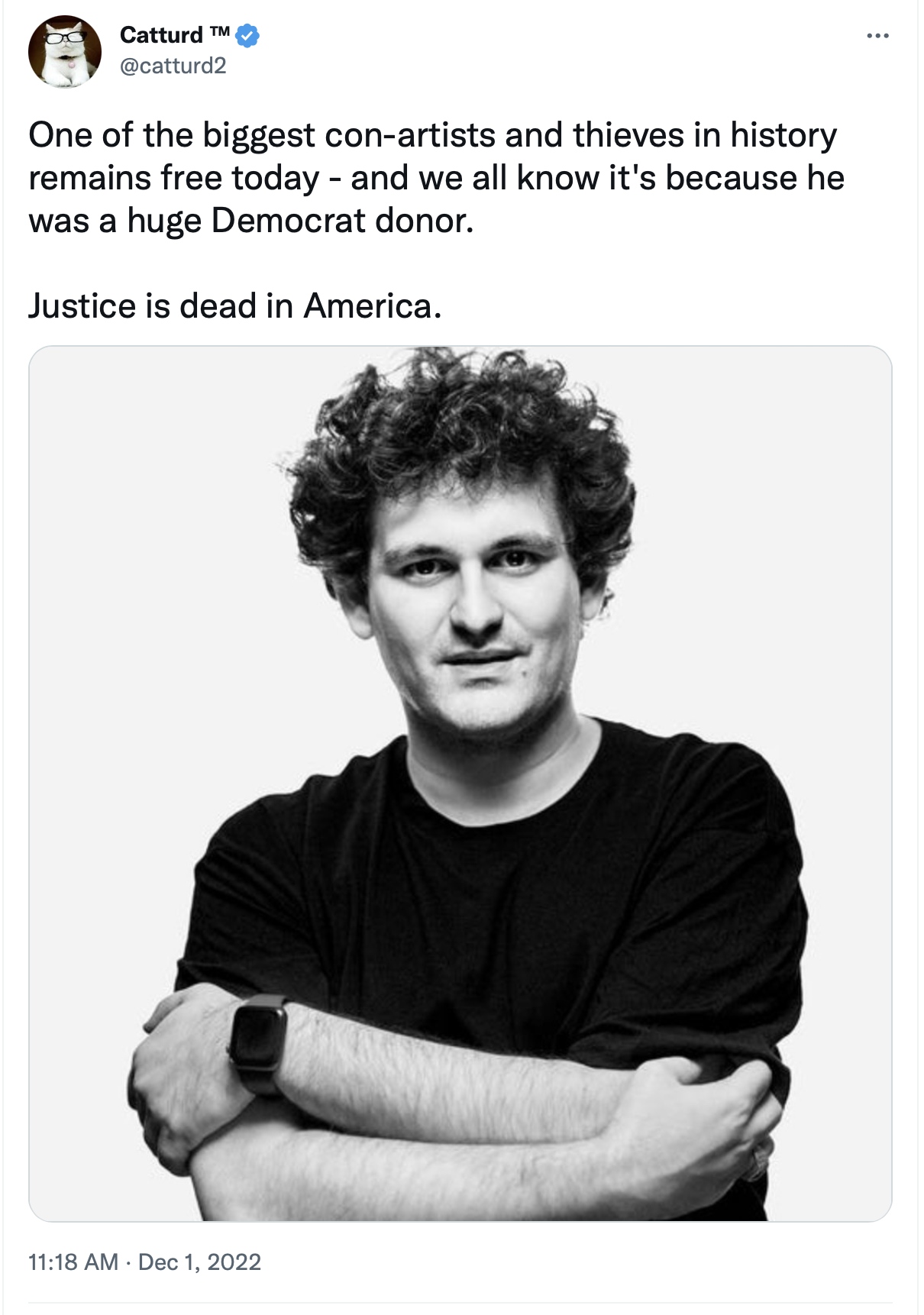Click the 11:18 AM timestamp
Screen dimensions: 924x1315
click(x=73, y=1262)
